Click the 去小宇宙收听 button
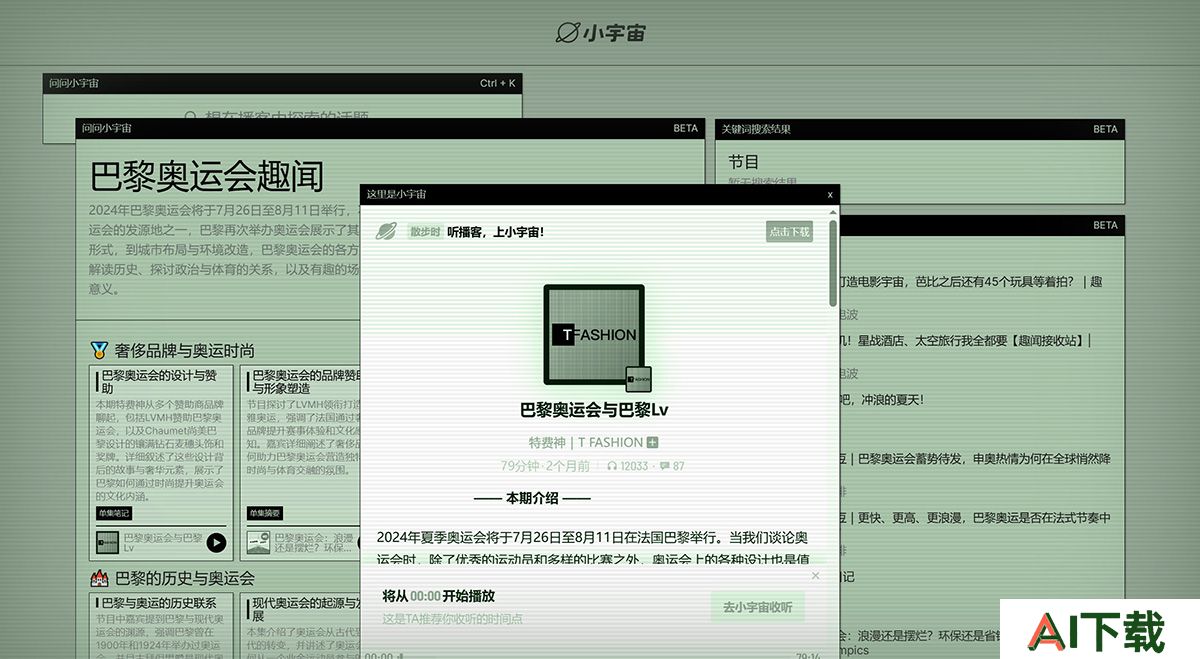This screenshot has width=1200, height=659. pyautogui.click(x=758, y=607)
